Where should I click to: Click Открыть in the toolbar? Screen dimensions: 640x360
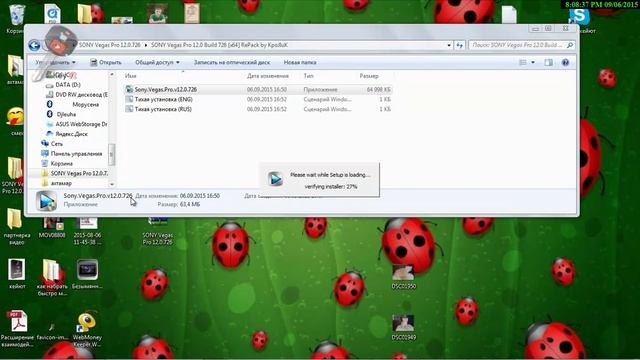click(106, 62)
